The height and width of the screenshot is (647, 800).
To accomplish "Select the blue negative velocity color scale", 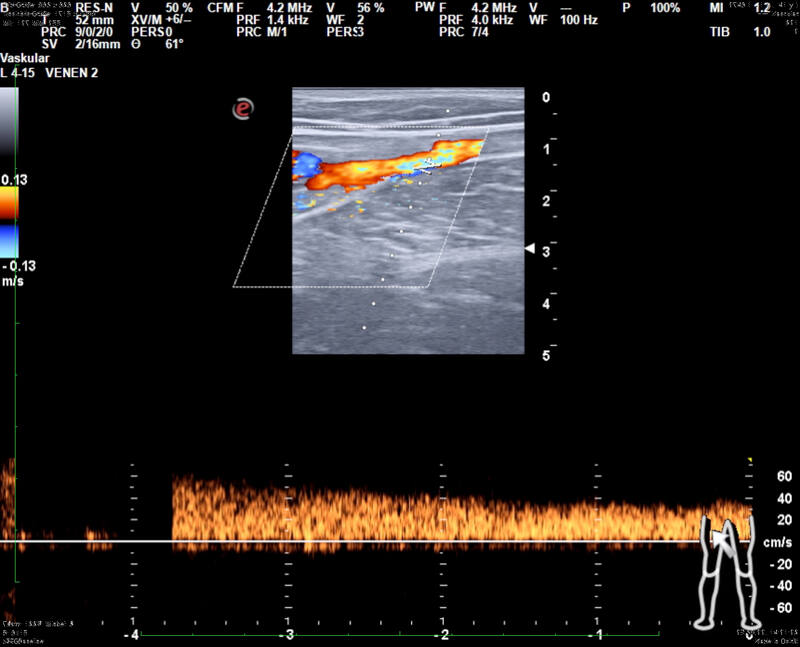I will pyautogui.click(x=9, y=242).
